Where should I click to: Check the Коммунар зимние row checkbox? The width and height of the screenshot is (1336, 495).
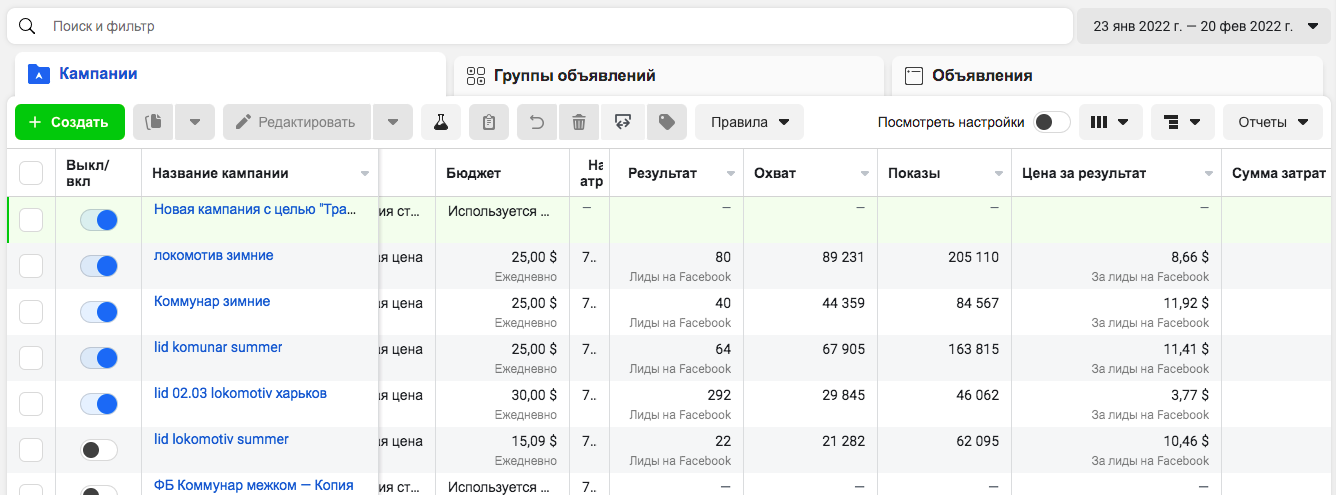[x=31, y=312]
